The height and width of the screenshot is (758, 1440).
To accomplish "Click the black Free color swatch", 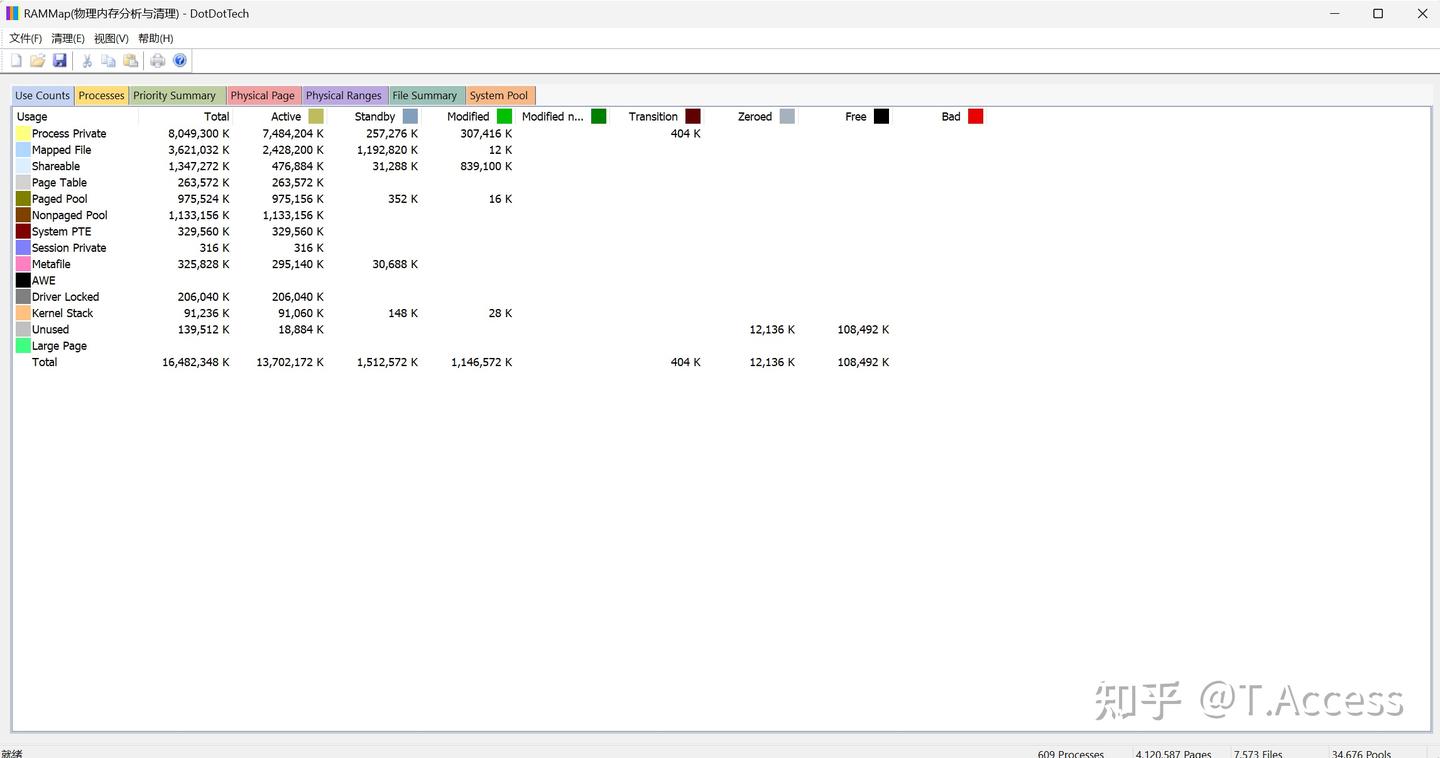I will pyautogui.click(x=881, y=117).
